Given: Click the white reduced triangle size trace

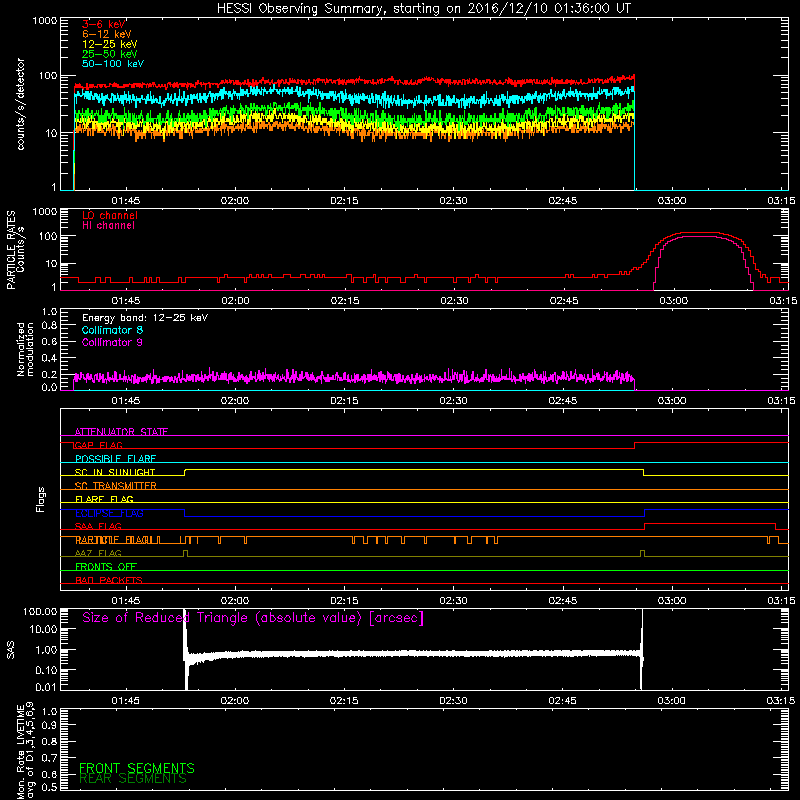Looking at the screenshot, I should coord(413,654).
